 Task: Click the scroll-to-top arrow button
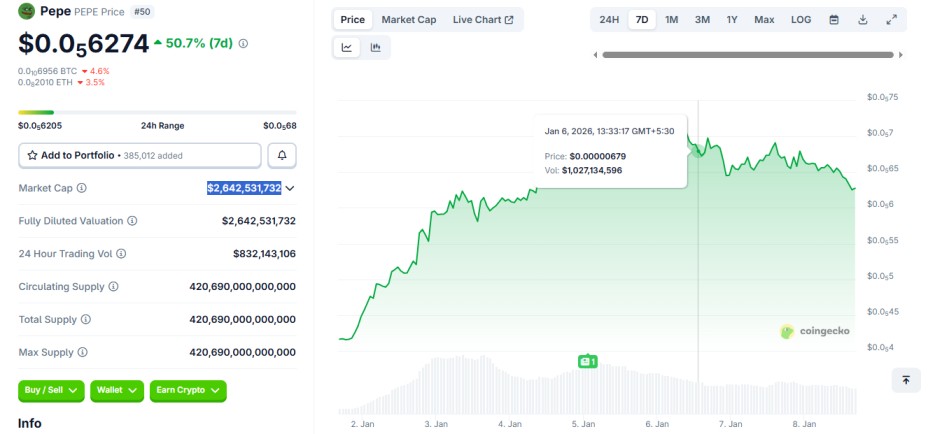click(x=906, y=380)
